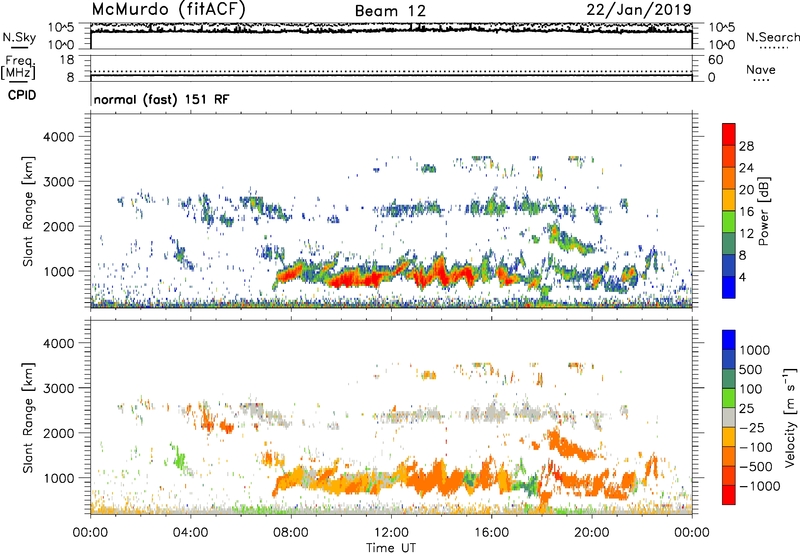The image size is (800, 554).
Task: Click the 'N.Sky' legend label
Action: [19, 37]
